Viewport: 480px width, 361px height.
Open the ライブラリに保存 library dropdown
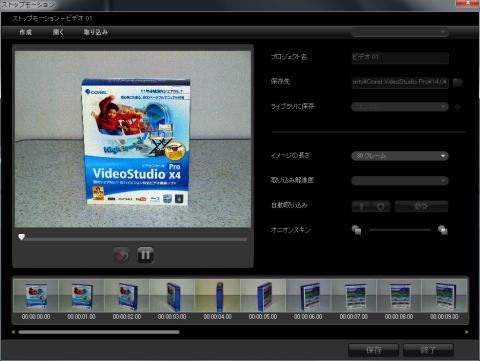tap(400, 107)
